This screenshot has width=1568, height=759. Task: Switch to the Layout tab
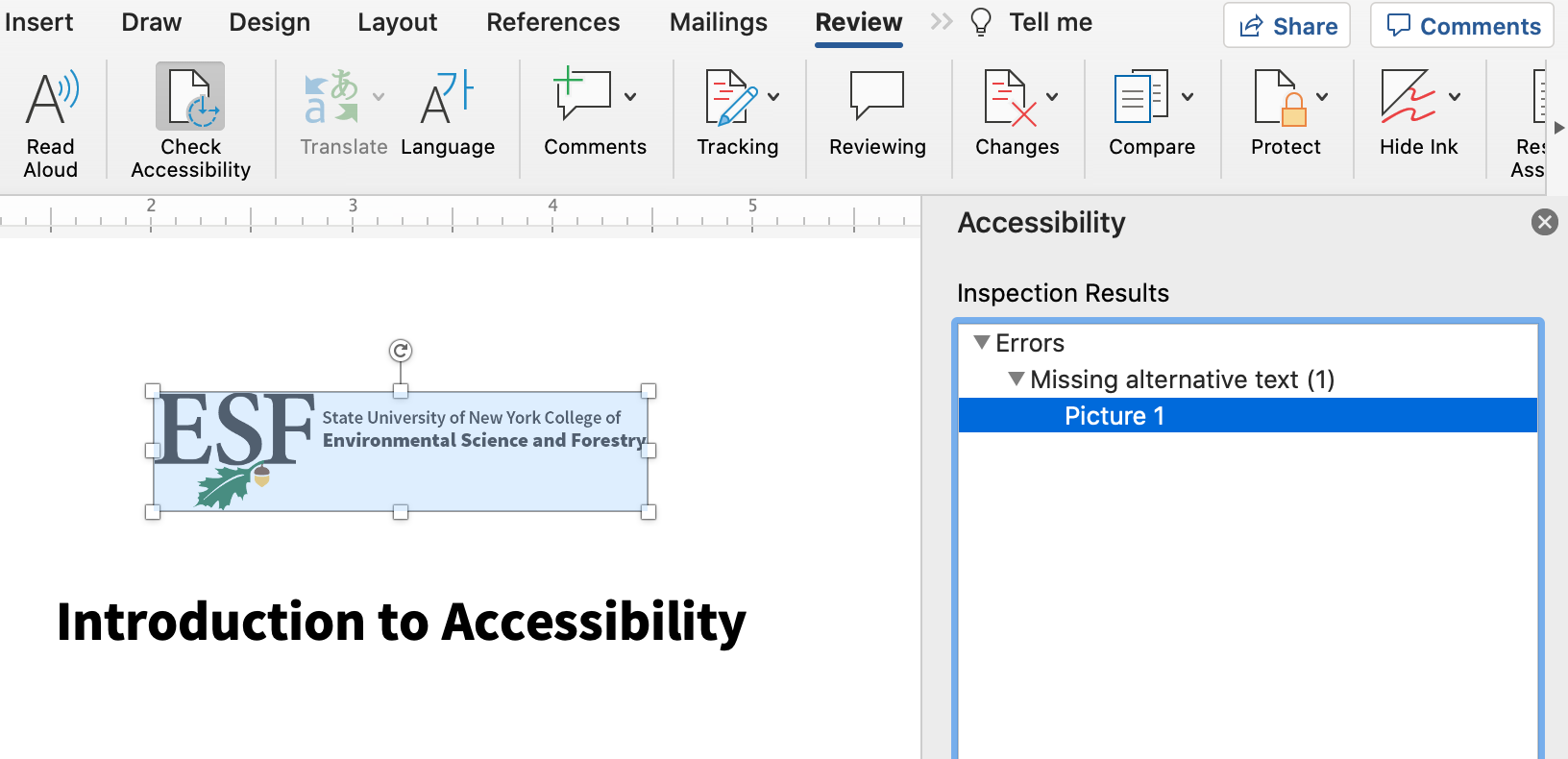(x=397, y=22)
